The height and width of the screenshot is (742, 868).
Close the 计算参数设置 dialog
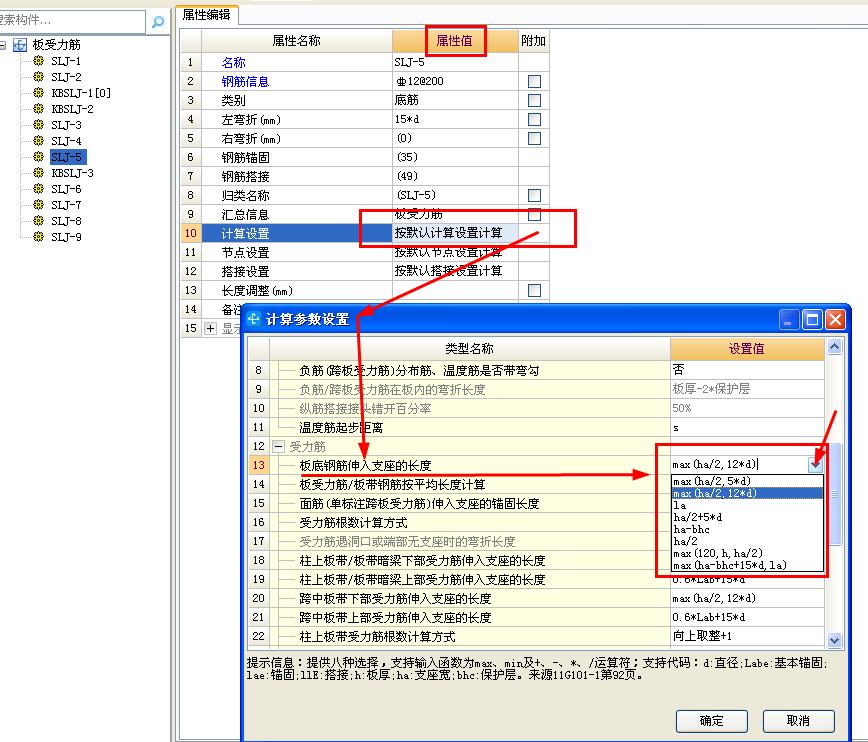(835, 320)
